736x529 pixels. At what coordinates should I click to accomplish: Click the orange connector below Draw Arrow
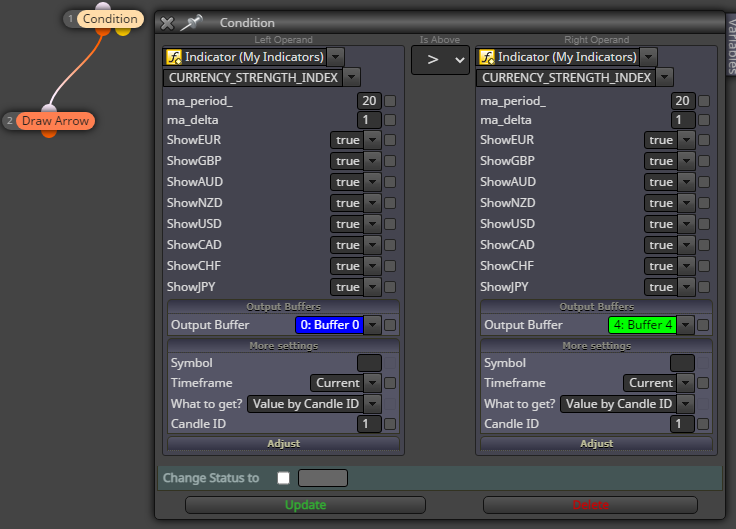[49, 133]
